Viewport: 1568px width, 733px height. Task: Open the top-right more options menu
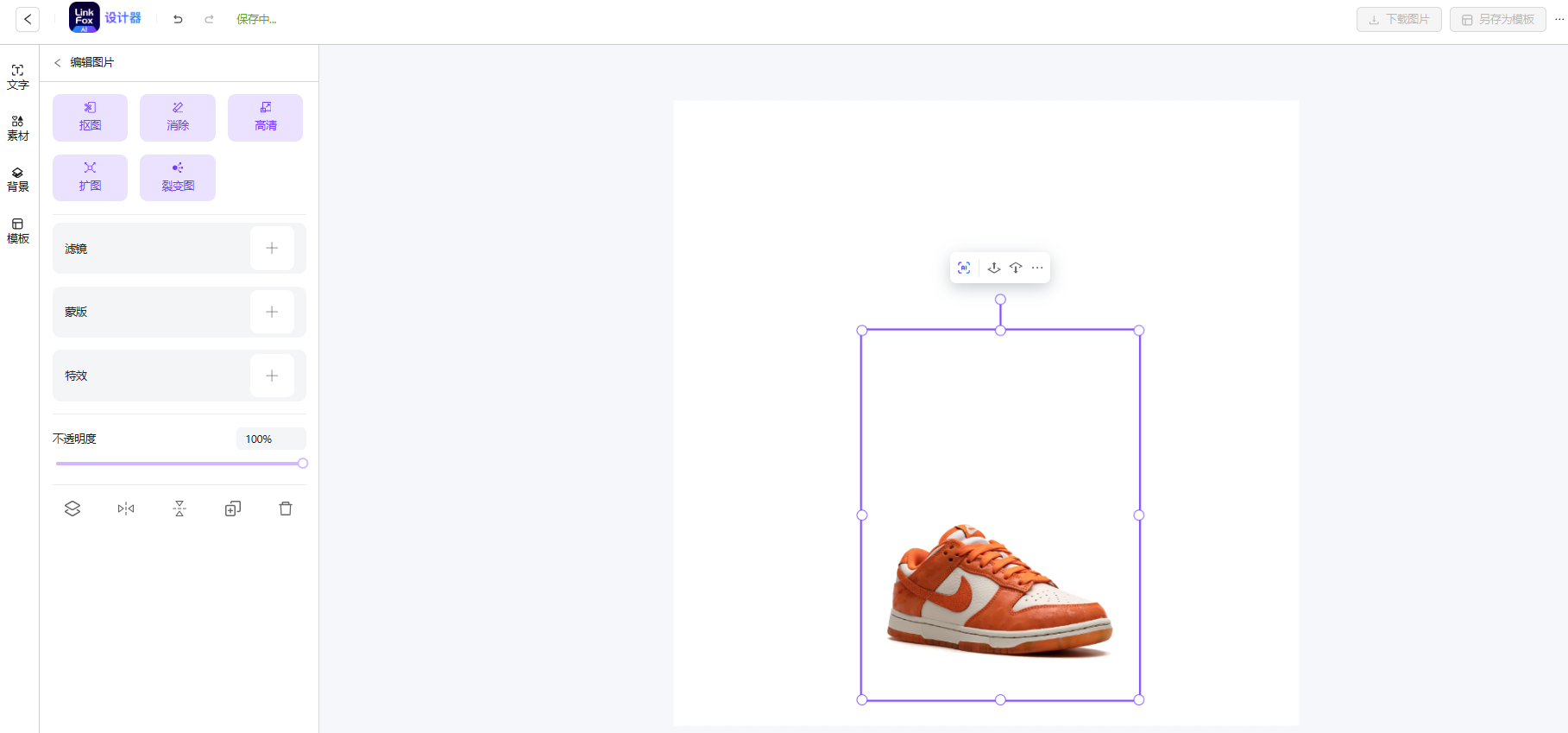point(1560,19)
